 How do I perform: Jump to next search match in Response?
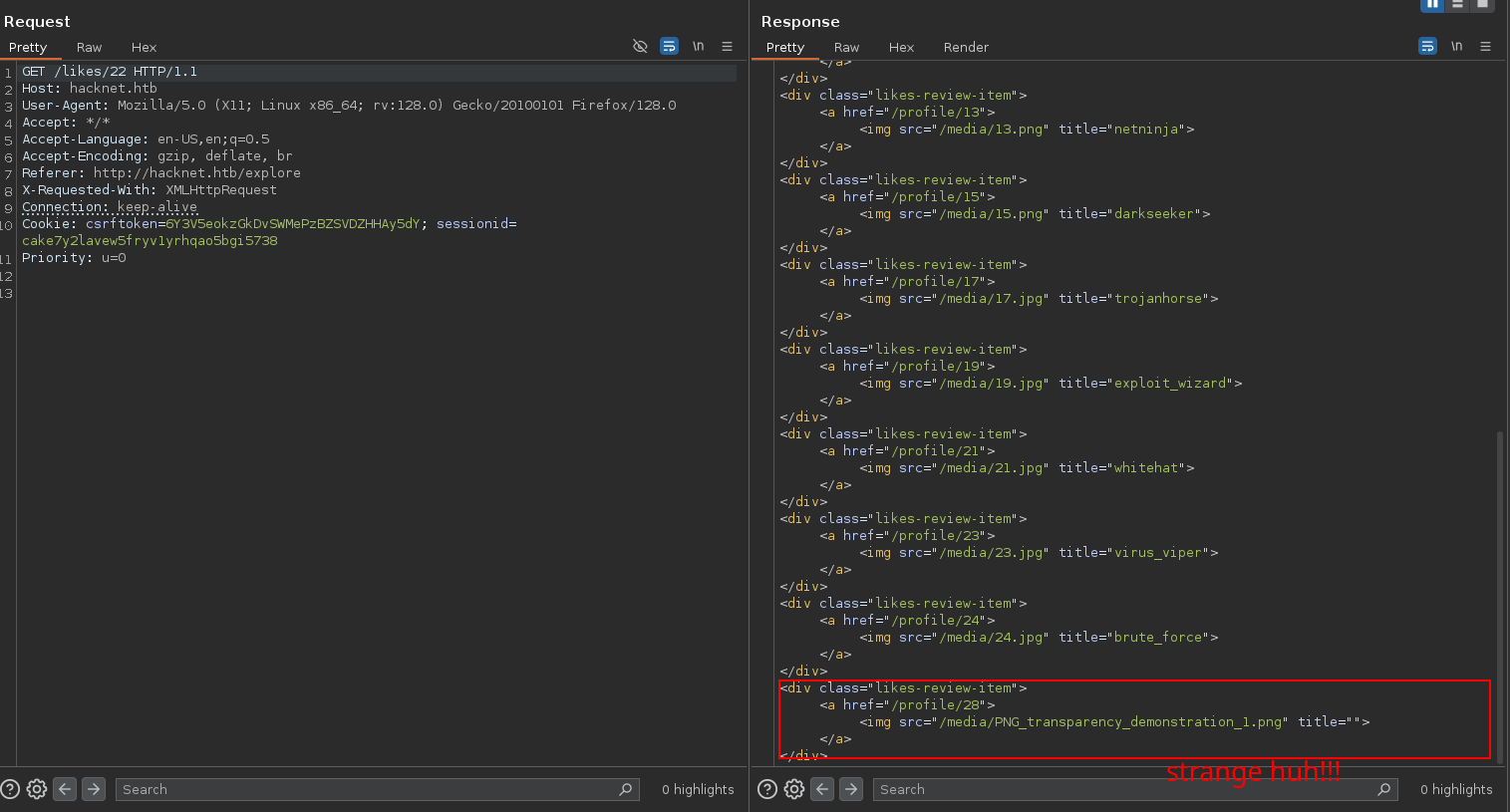(851, 789)
